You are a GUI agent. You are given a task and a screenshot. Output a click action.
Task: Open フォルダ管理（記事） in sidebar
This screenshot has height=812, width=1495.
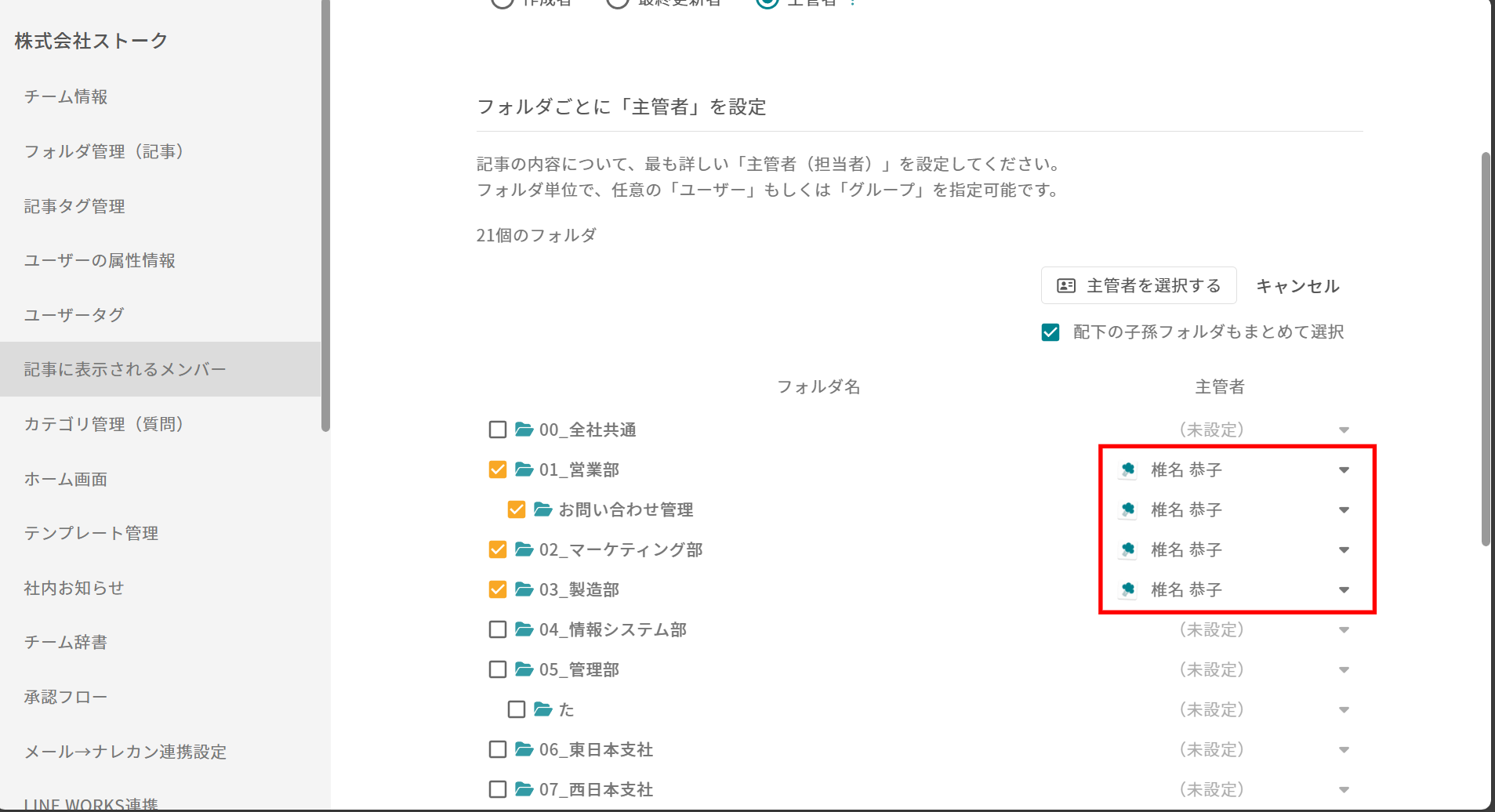pyautogui.click(x=103, y=151)
